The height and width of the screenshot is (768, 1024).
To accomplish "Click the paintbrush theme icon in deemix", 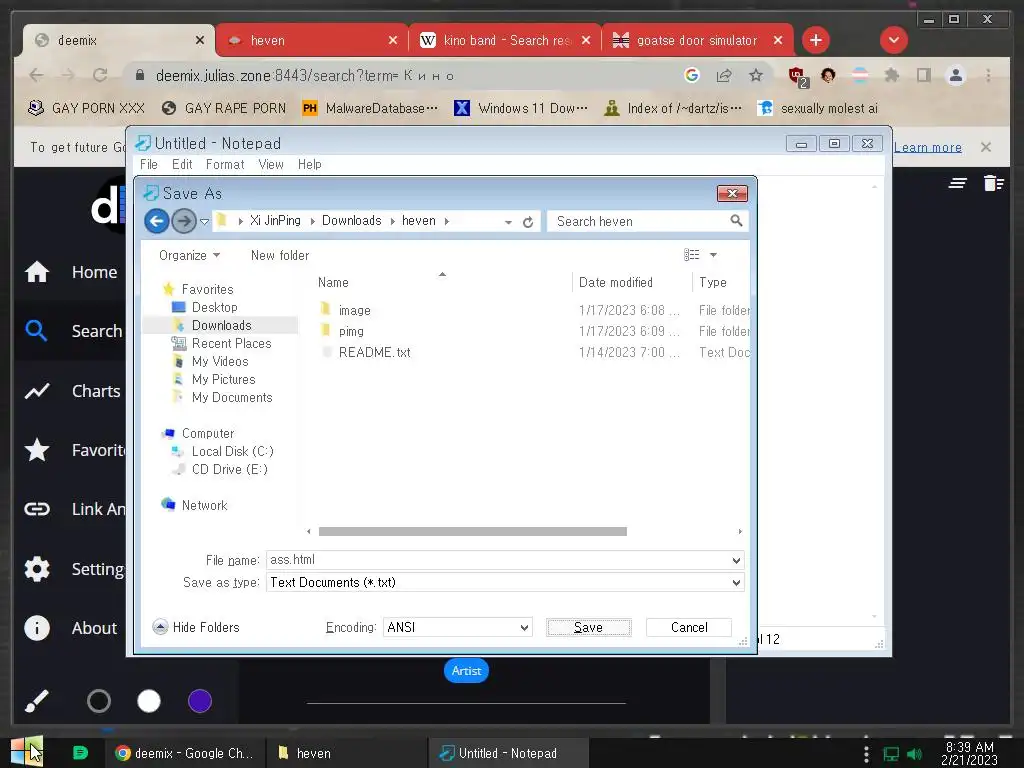I will [x=37, y=701].
